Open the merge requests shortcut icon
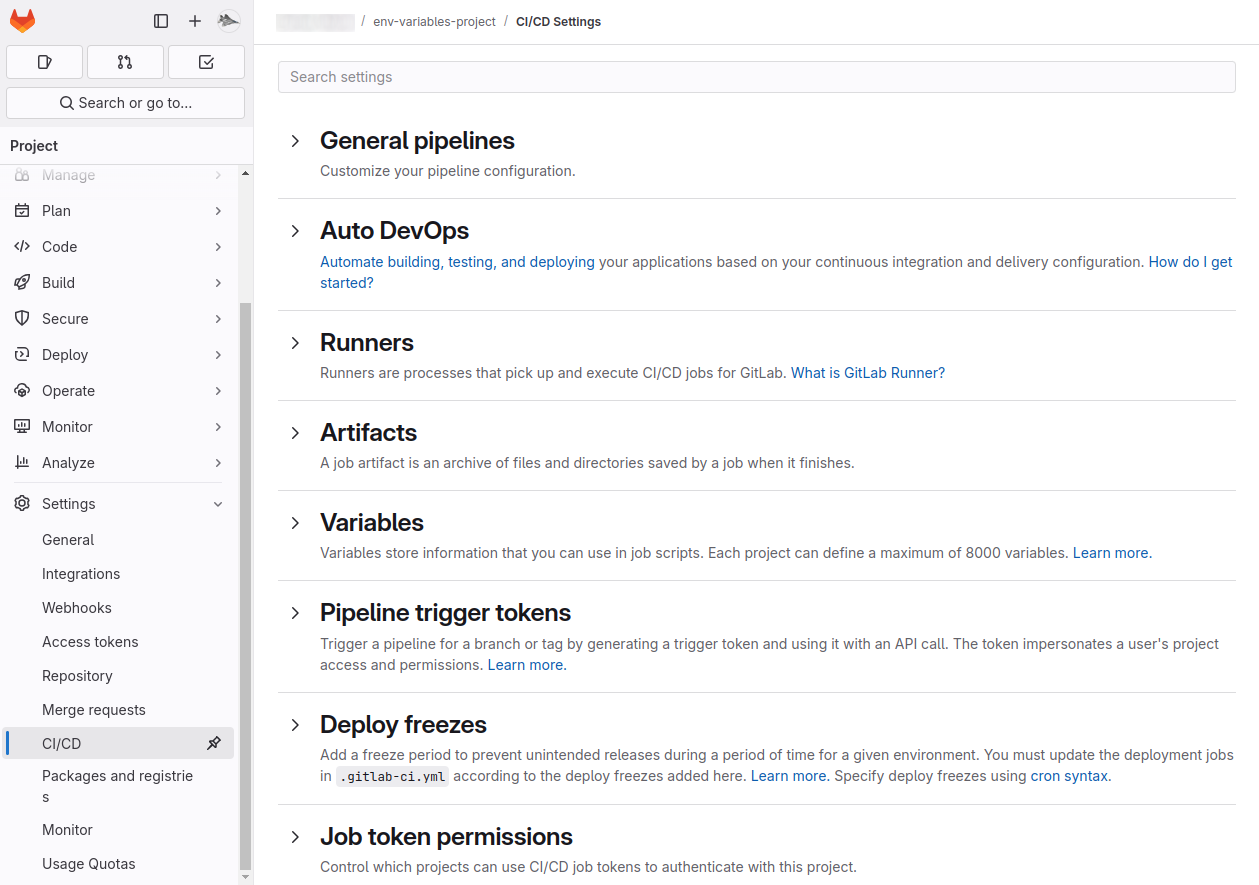Screen dimensions: 1259x885 [x=125, y=62]
